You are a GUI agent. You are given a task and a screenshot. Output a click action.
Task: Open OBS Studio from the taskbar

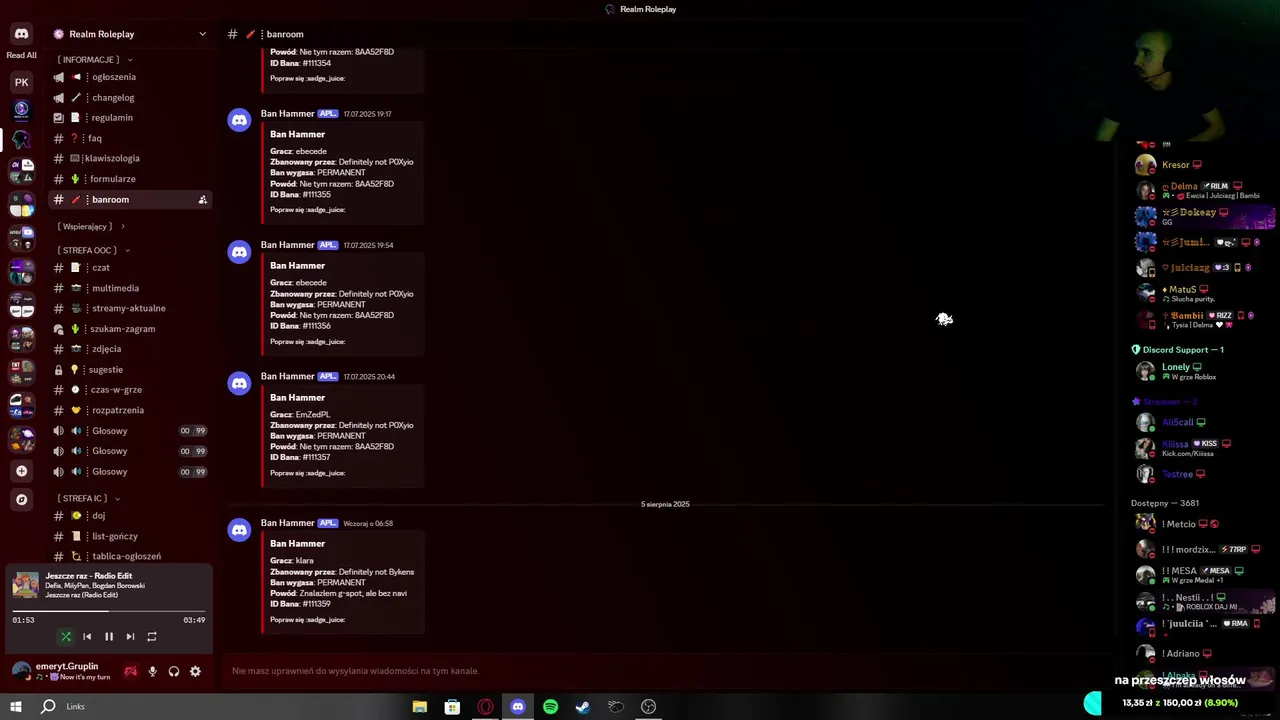[x=648, y=707]
